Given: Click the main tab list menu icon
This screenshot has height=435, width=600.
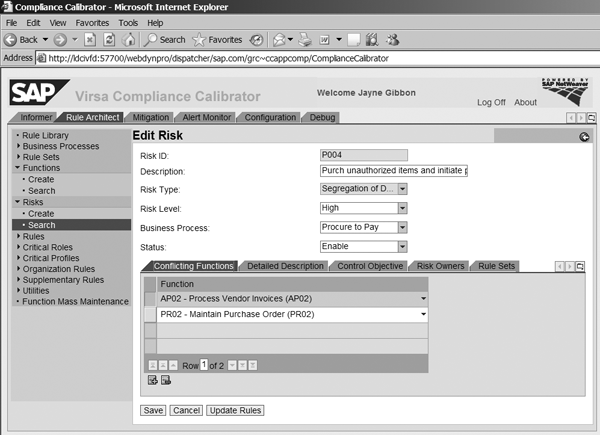Looking at the screenshot, I should click(x=591, y=118).
